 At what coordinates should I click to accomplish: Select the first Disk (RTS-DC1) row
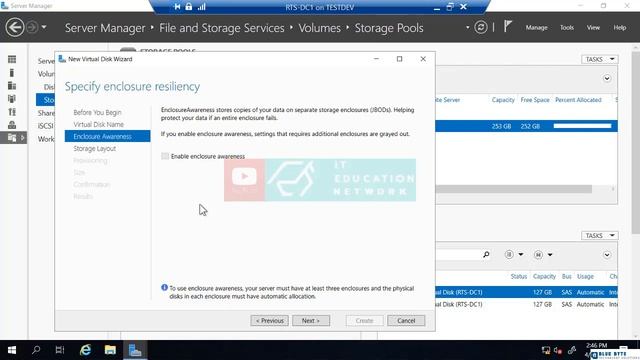(x=527, y=292)
